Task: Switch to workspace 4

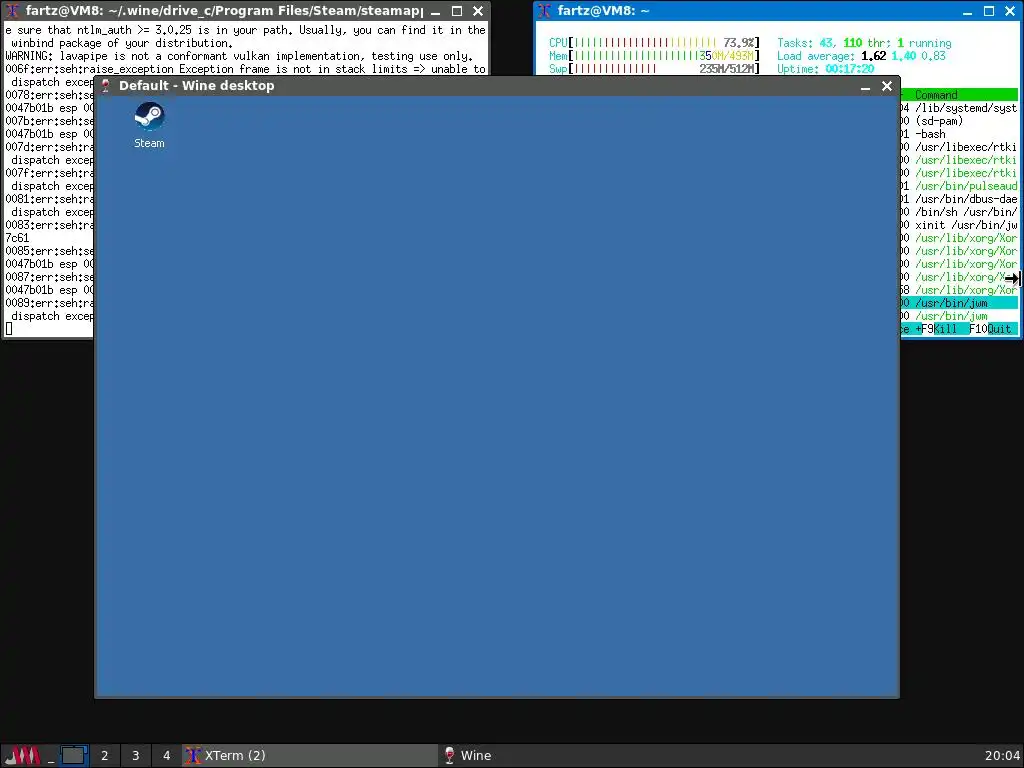Action: point(167,756)
